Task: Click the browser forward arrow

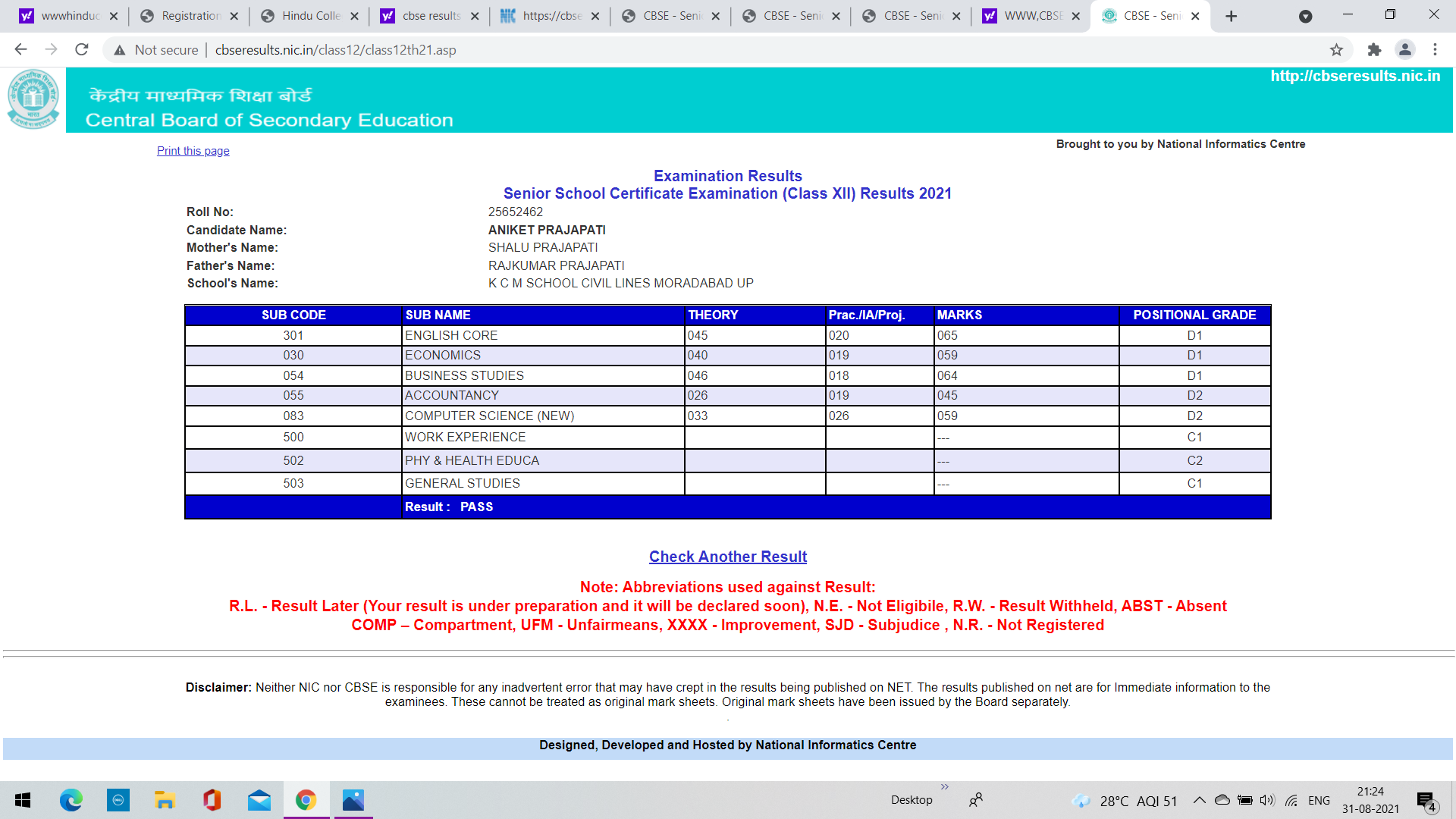Action: point(51,50)
